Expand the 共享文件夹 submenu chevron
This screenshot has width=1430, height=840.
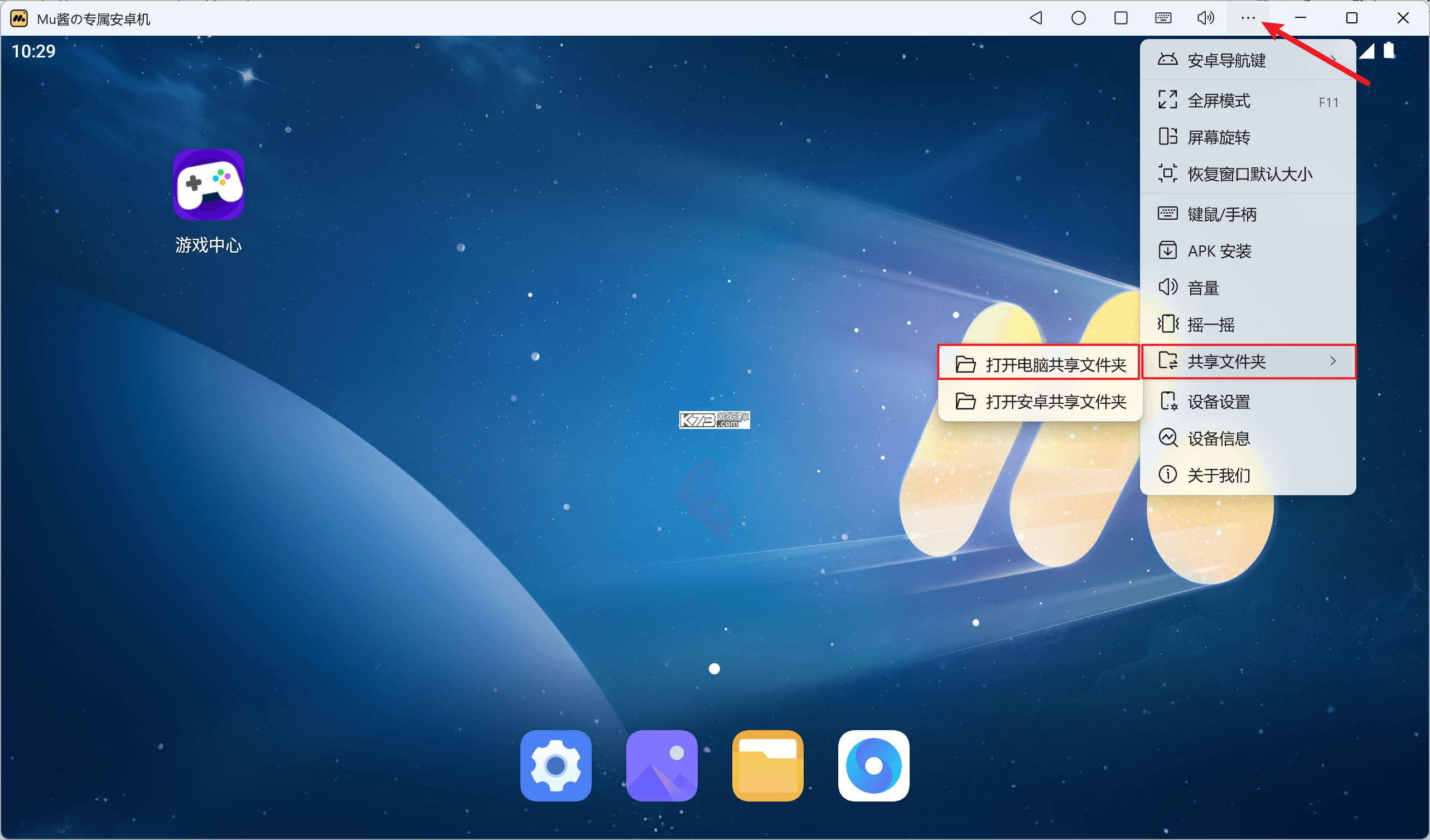[1332, 361]
